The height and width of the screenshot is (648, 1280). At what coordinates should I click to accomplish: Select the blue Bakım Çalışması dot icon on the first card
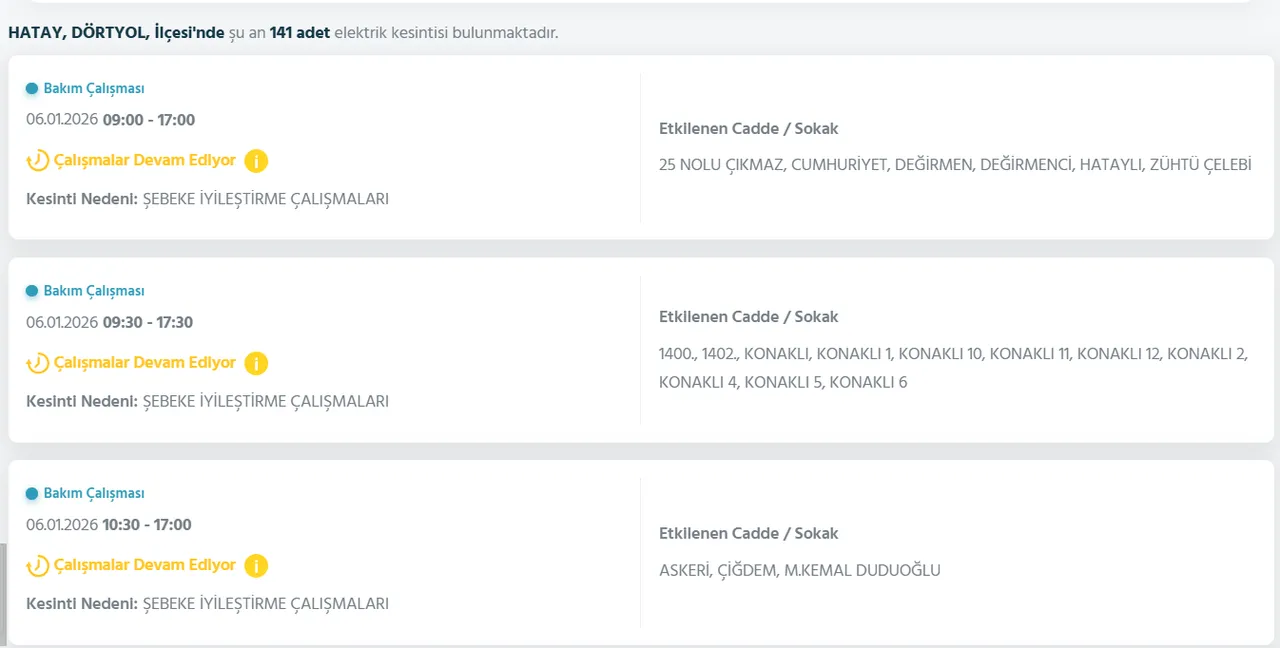click(x=31, y=88)
